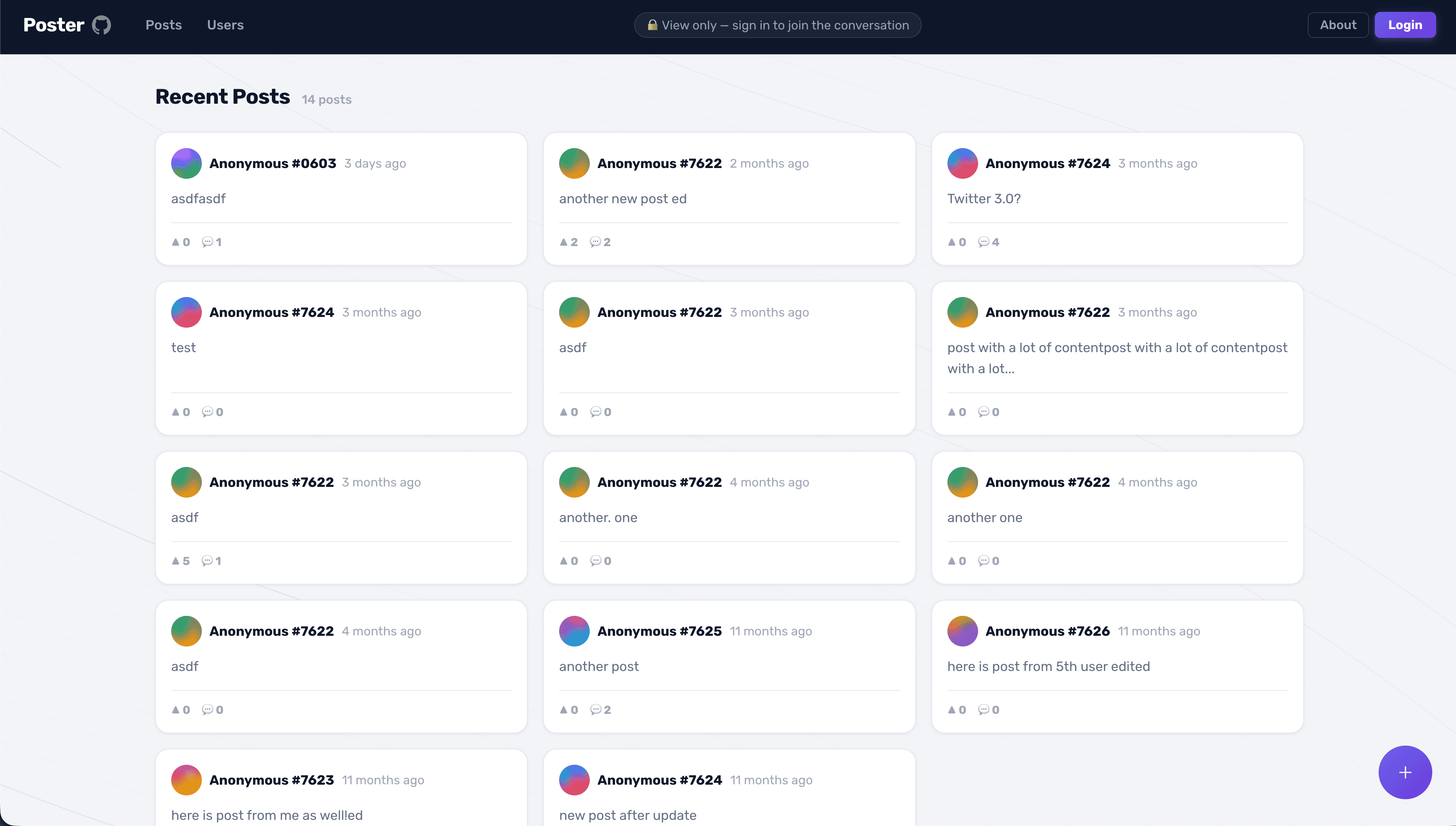Click the author name Anonymous #7626
This screenshot has width=1456, height=826.
coord(1047,631)
